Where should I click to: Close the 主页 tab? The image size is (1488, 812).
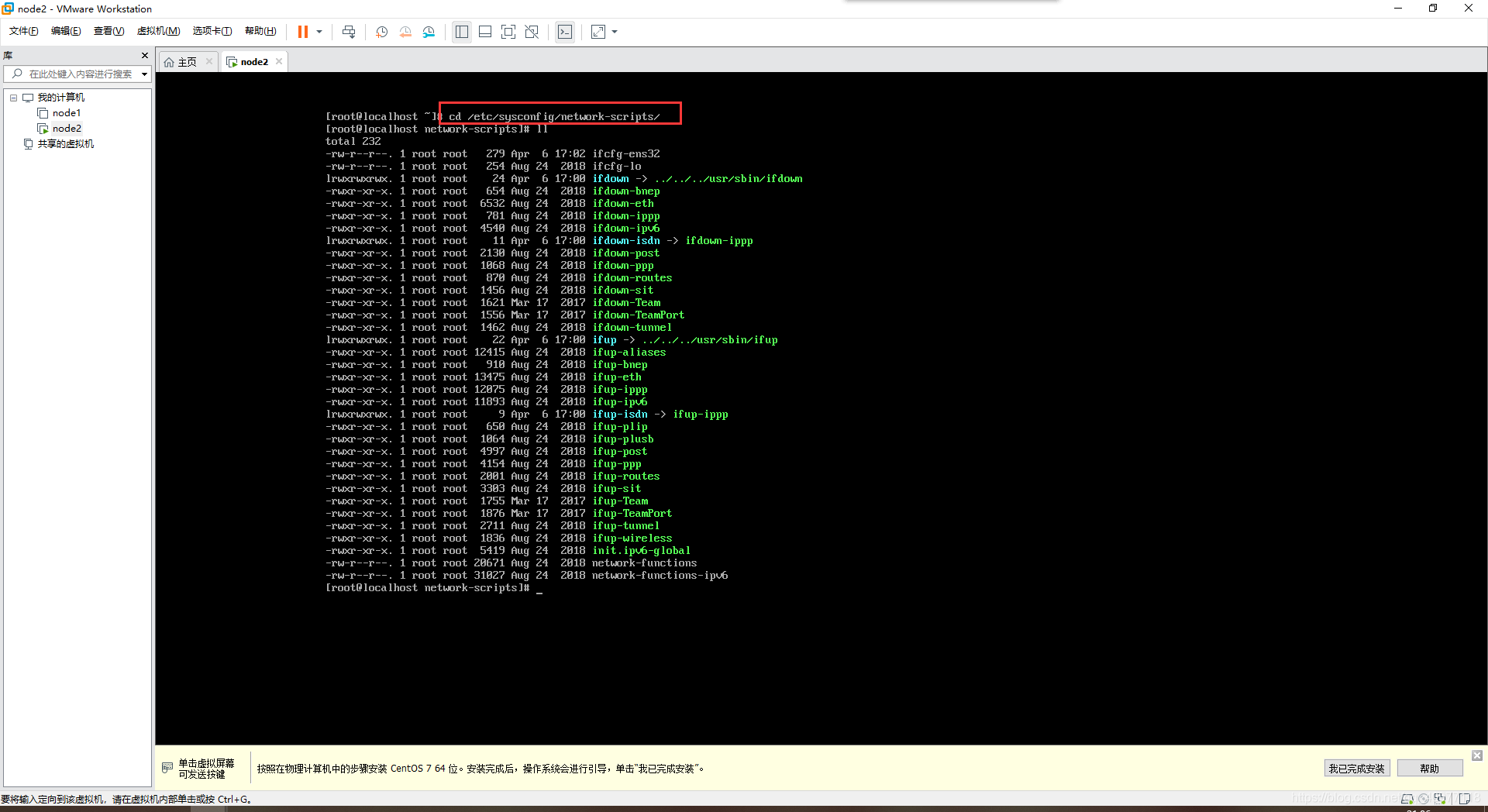tap(209, 62)
